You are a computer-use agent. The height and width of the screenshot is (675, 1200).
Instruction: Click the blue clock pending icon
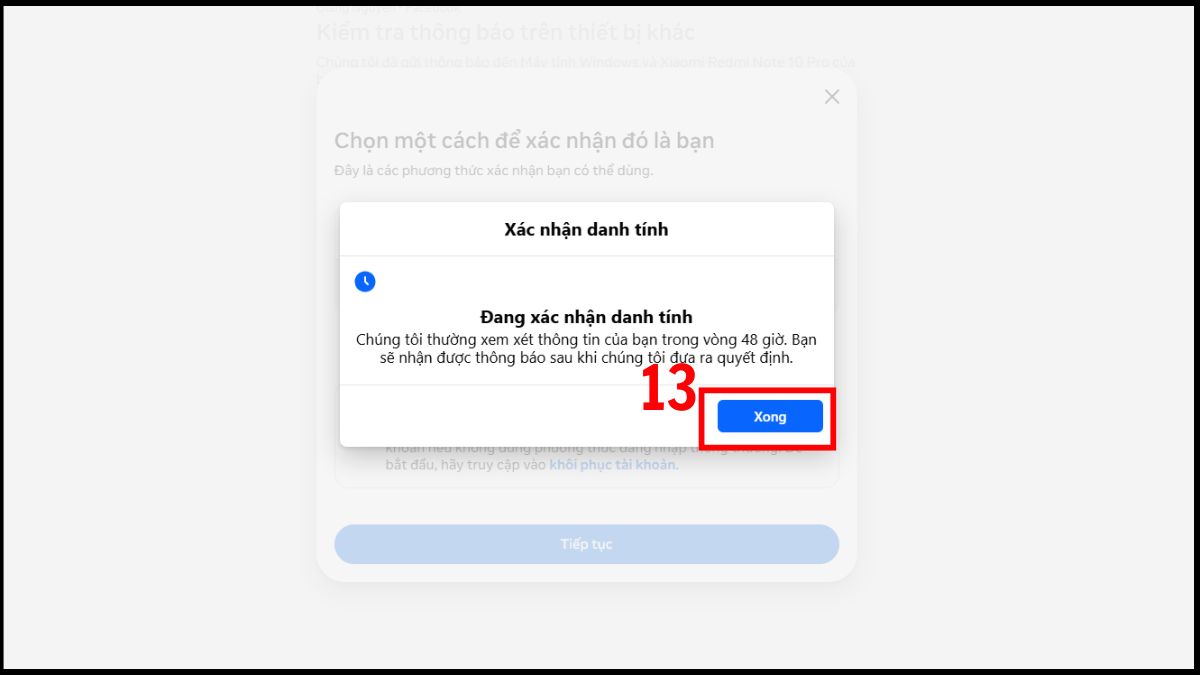(365, 282)
